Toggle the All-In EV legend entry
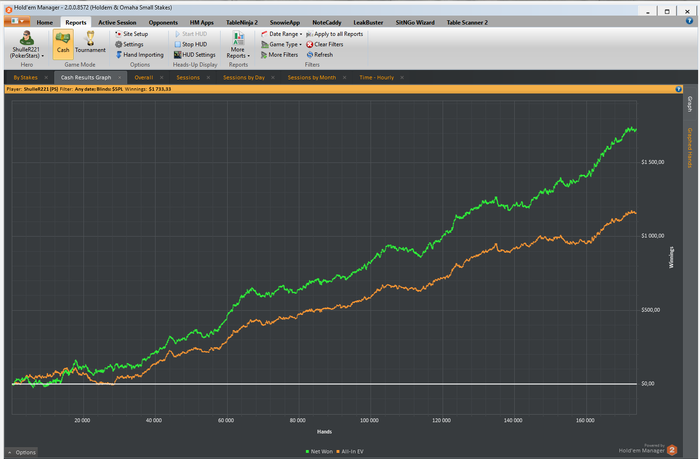The height and width of the screenshot is (459, 700). pyautogui.click(x=350, y=451)
